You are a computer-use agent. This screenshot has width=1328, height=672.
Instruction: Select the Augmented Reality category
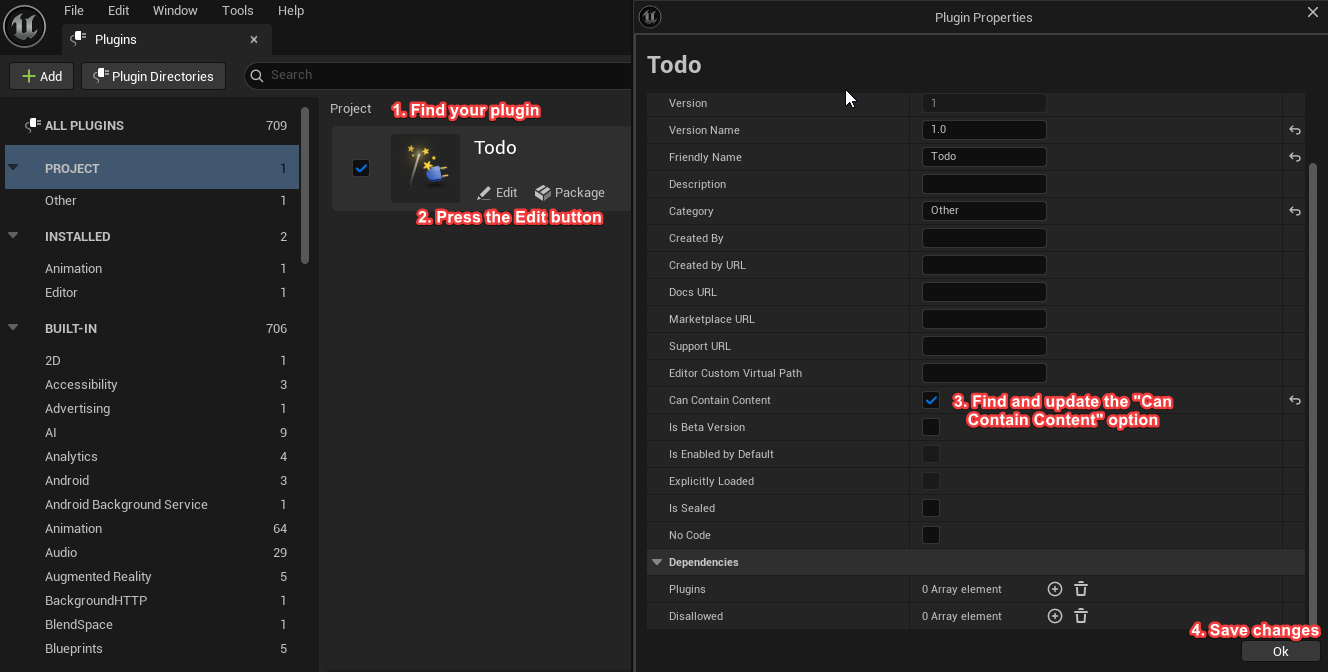click(152, 577)
